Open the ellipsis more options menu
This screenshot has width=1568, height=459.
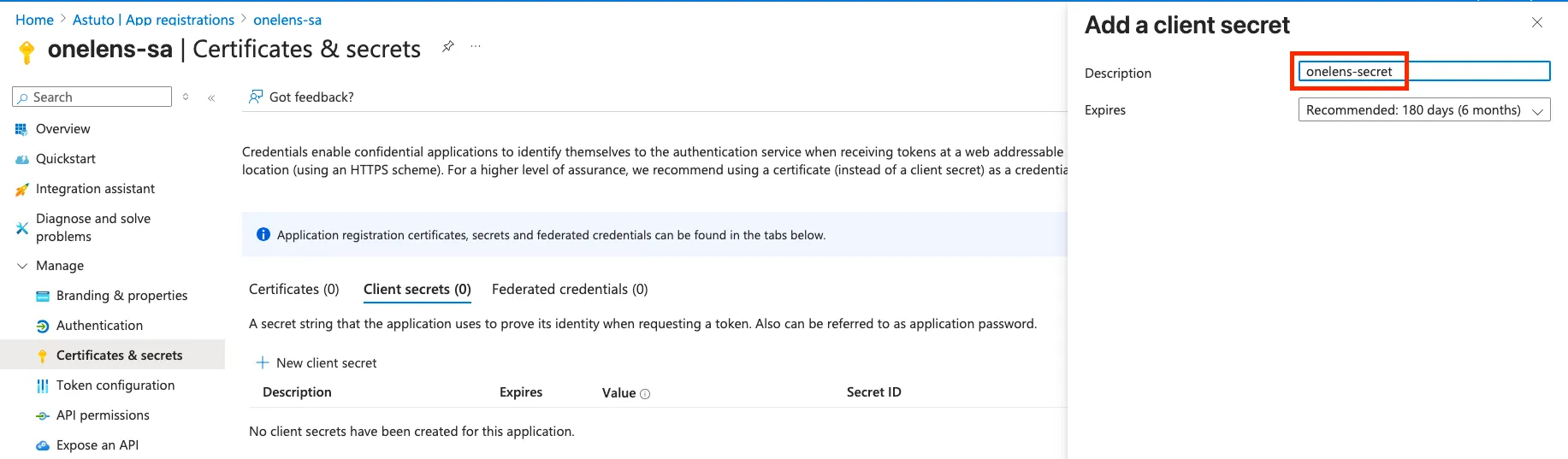click(x=476, y=47)
